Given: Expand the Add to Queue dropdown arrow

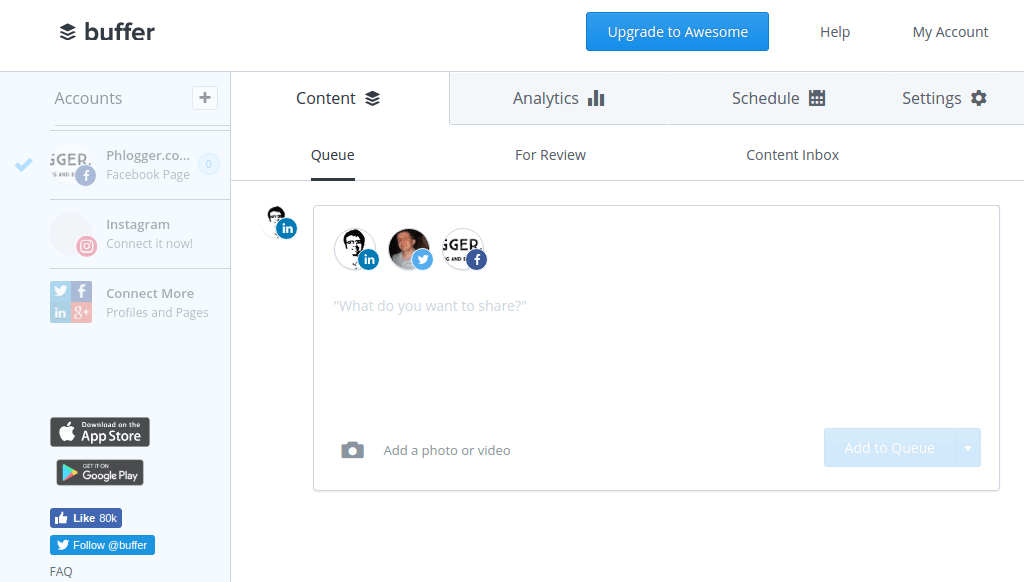Looking at the screenshot, I should [968, 448].
